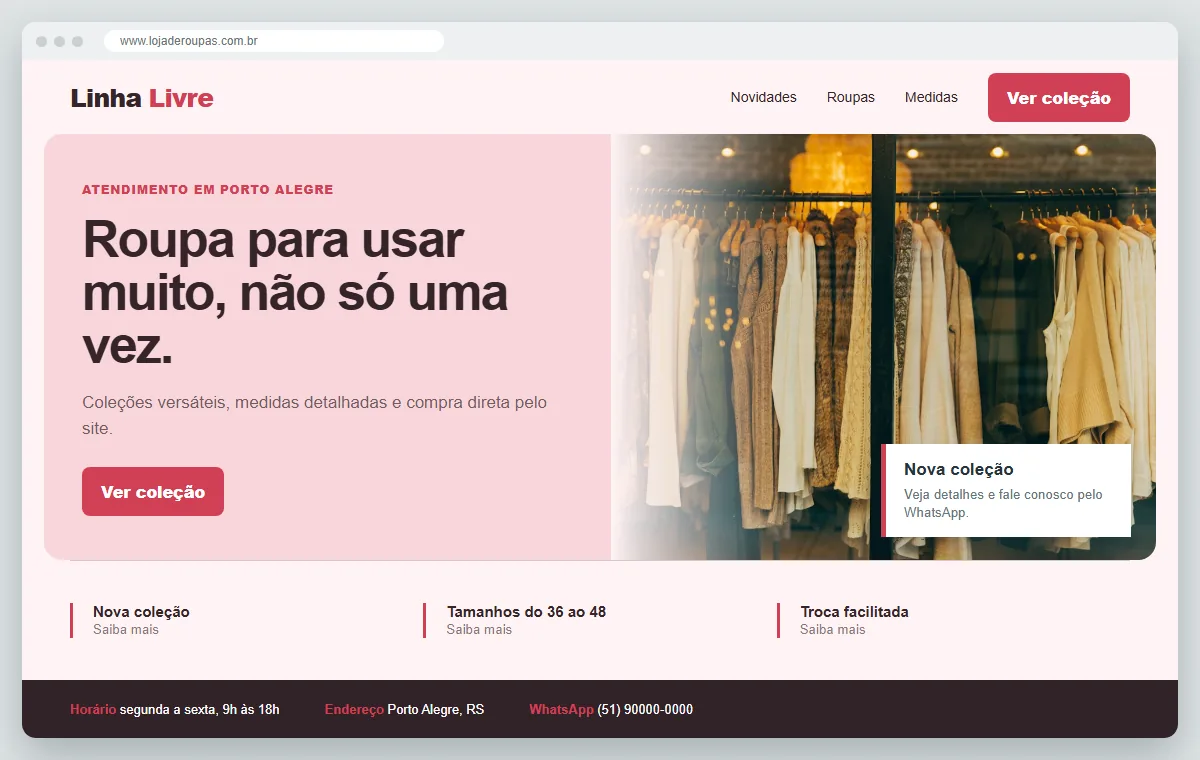Select Saiba mais under Troca facilitada
The width and height of the screenshot is (1200, 760).
tap(833, 630)
